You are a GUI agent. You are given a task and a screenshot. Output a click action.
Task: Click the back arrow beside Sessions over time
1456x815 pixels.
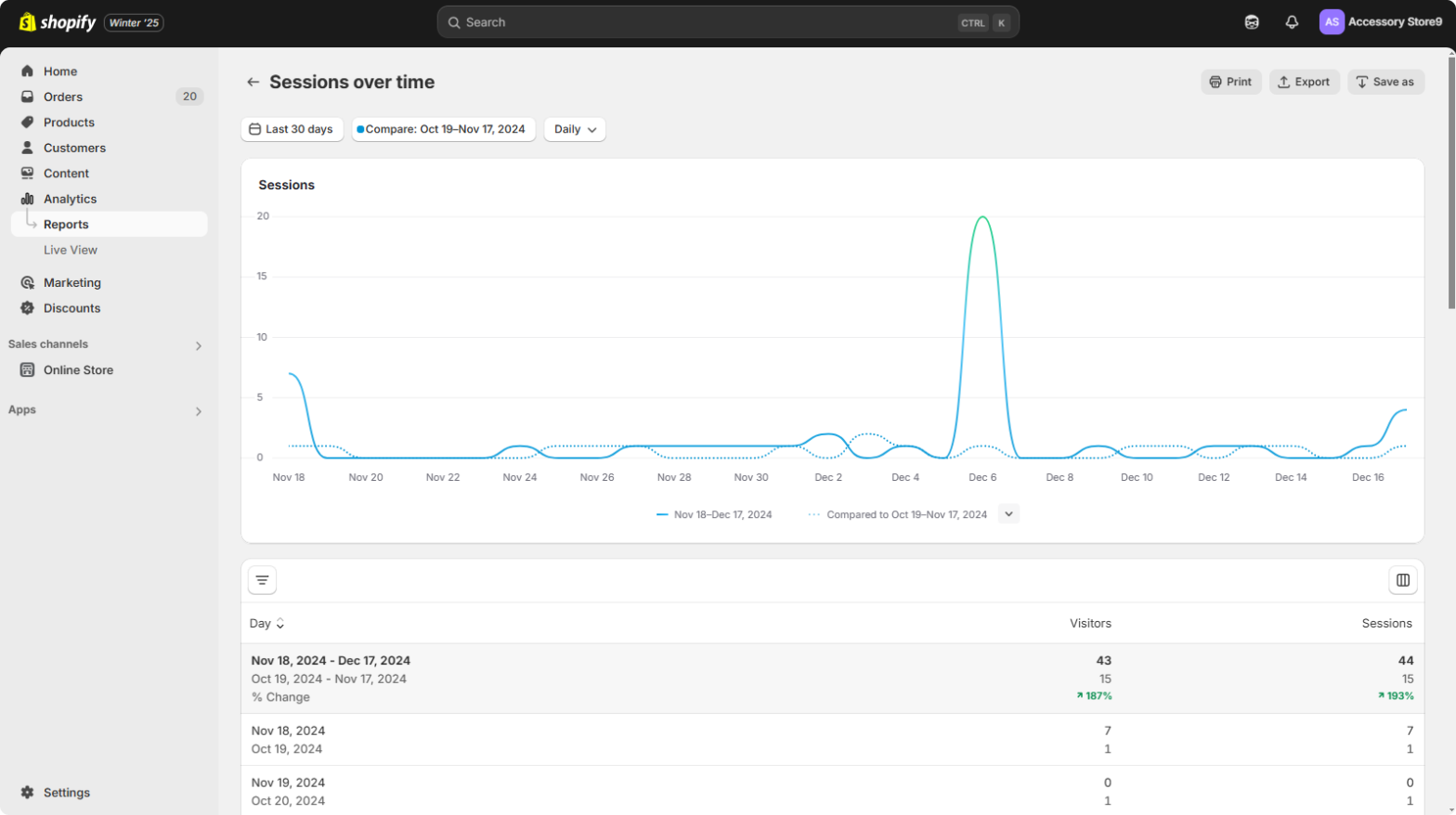click(x=253, y=83)
